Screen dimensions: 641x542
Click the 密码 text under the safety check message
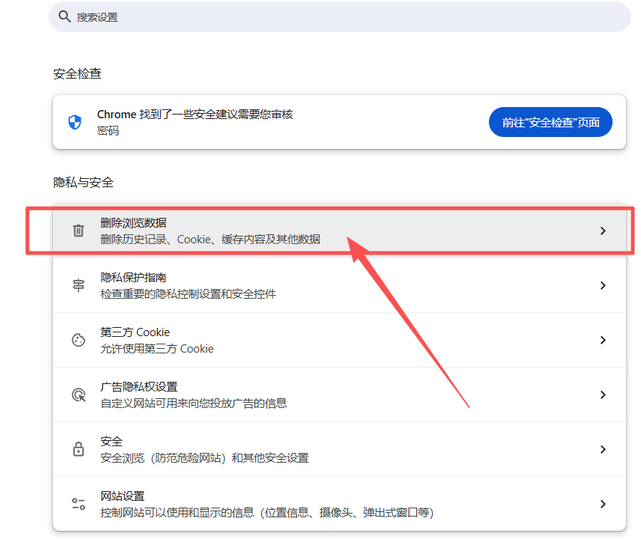tap(108, 131)
